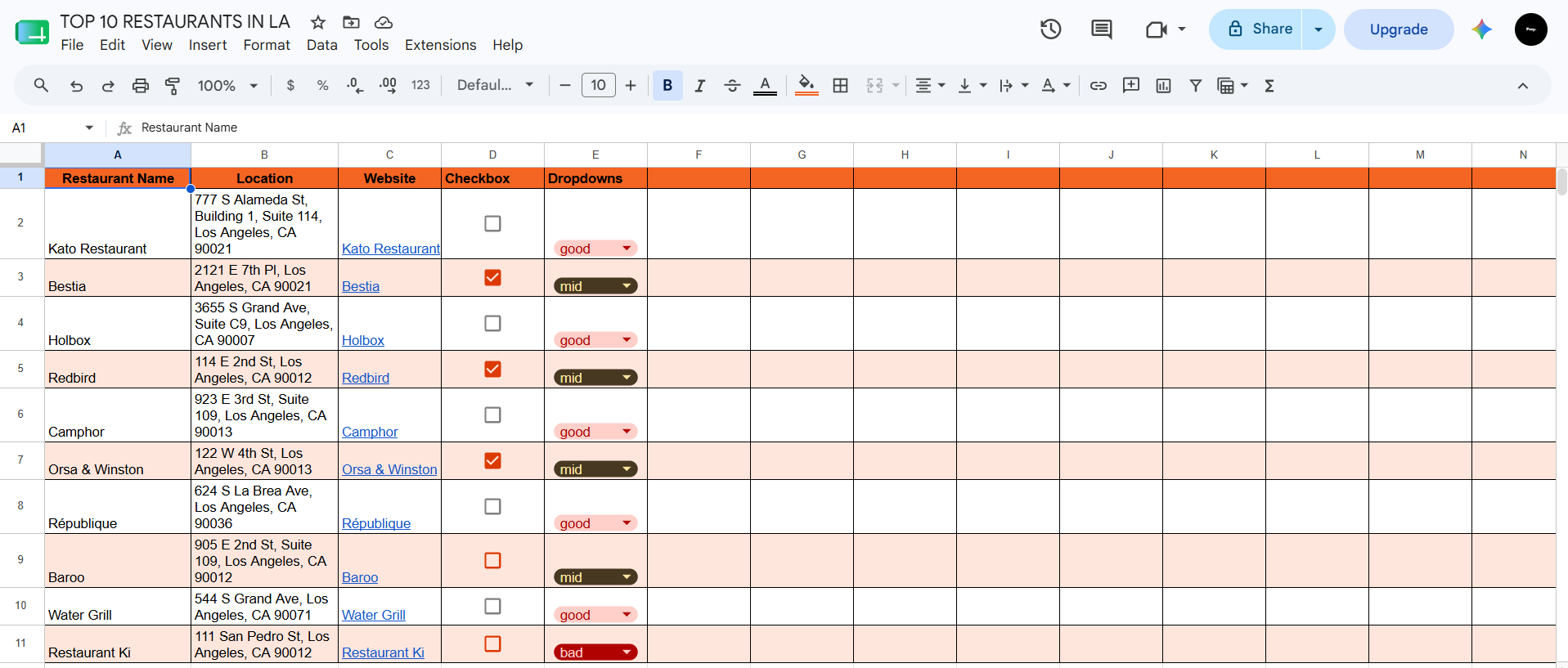Open the name box dropdown arrow
The image size is (1568, 668).
(89, 128)
